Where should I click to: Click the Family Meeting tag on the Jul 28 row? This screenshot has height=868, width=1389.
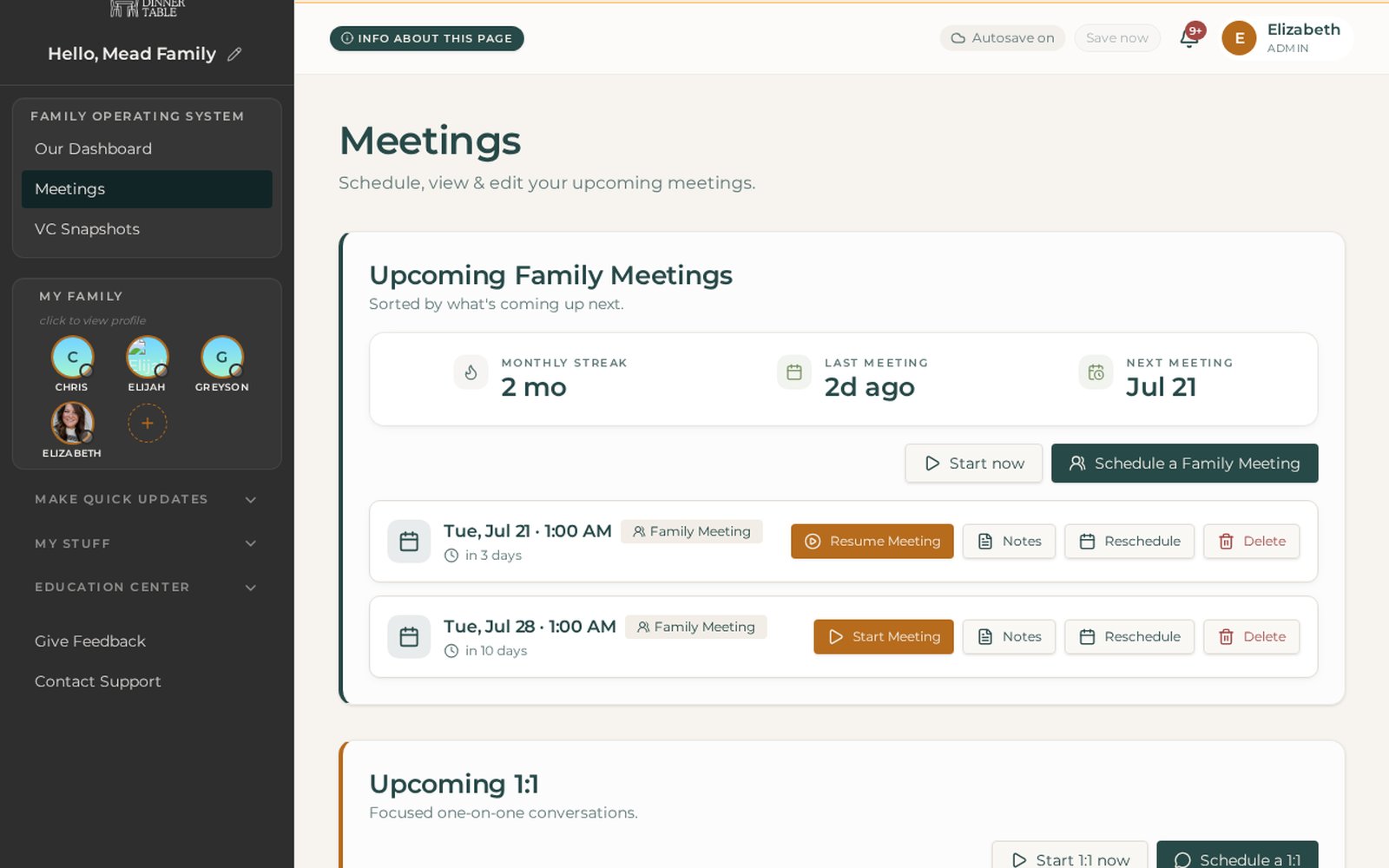696,627
